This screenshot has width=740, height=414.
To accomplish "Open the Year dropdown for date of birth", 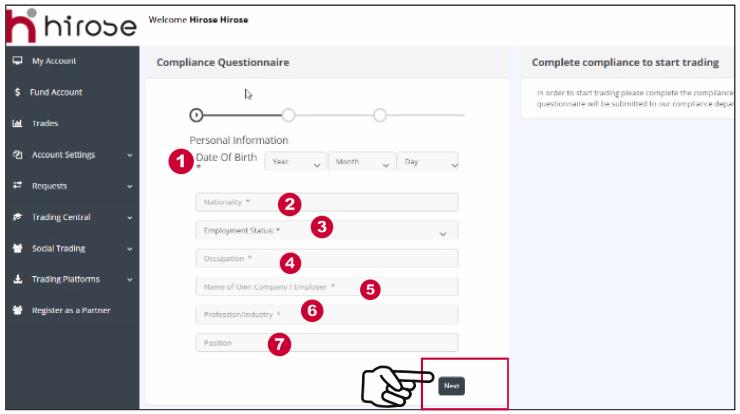I will click(x=296, y=162).
